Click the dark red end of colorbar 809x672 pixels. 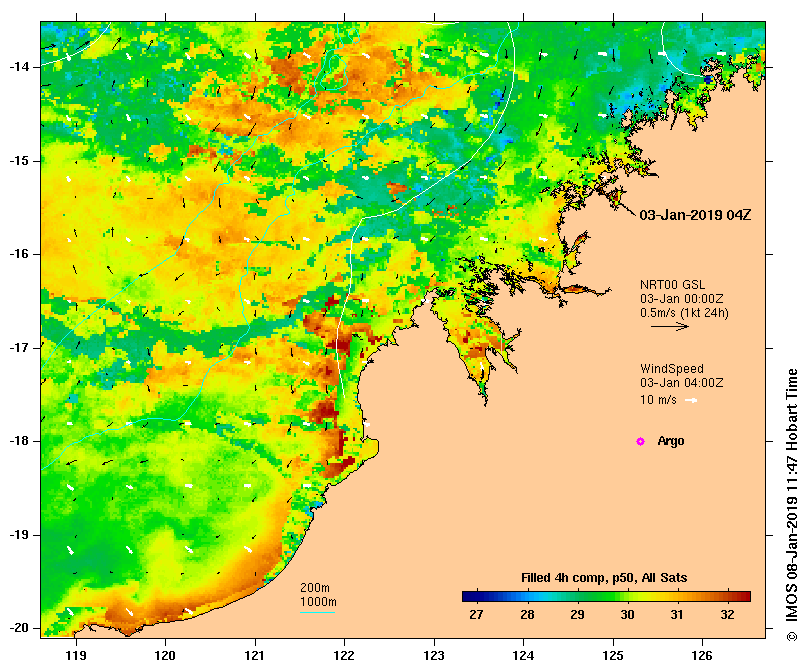pyautogui.click(x=746, y=597)
